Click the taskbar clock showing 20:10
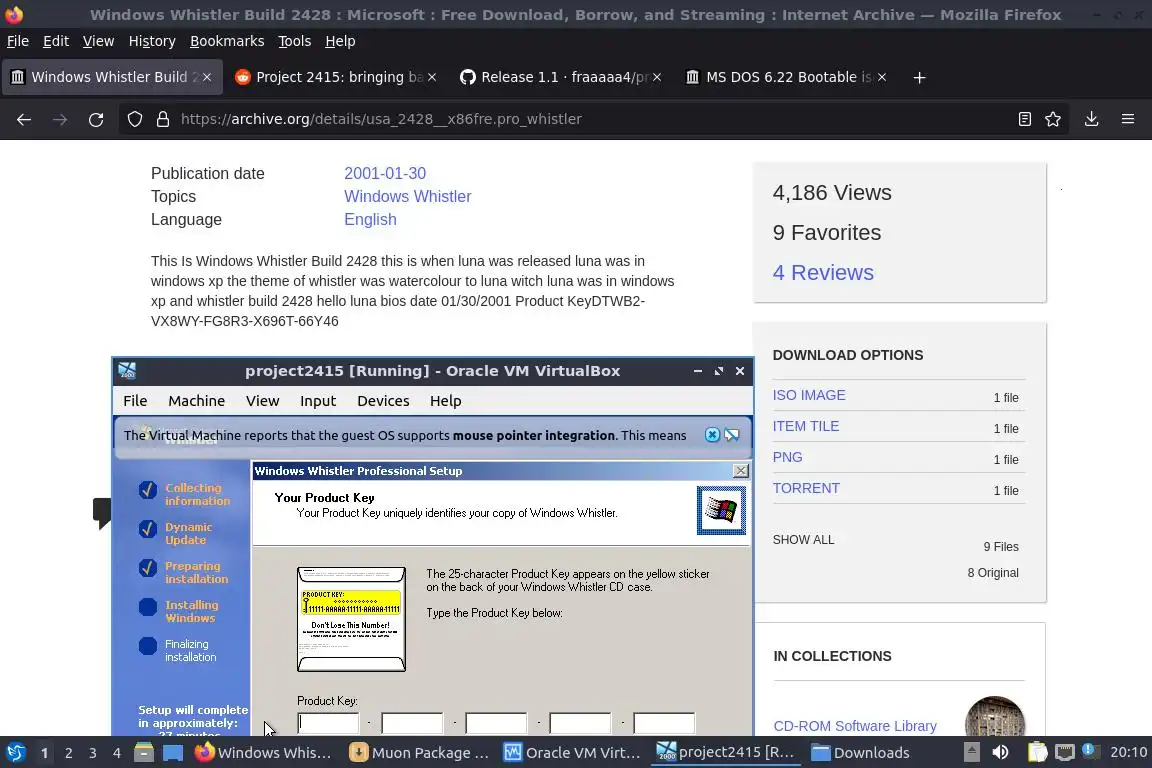Viewport: 1152px width, 768px height. click(1128, 753)
